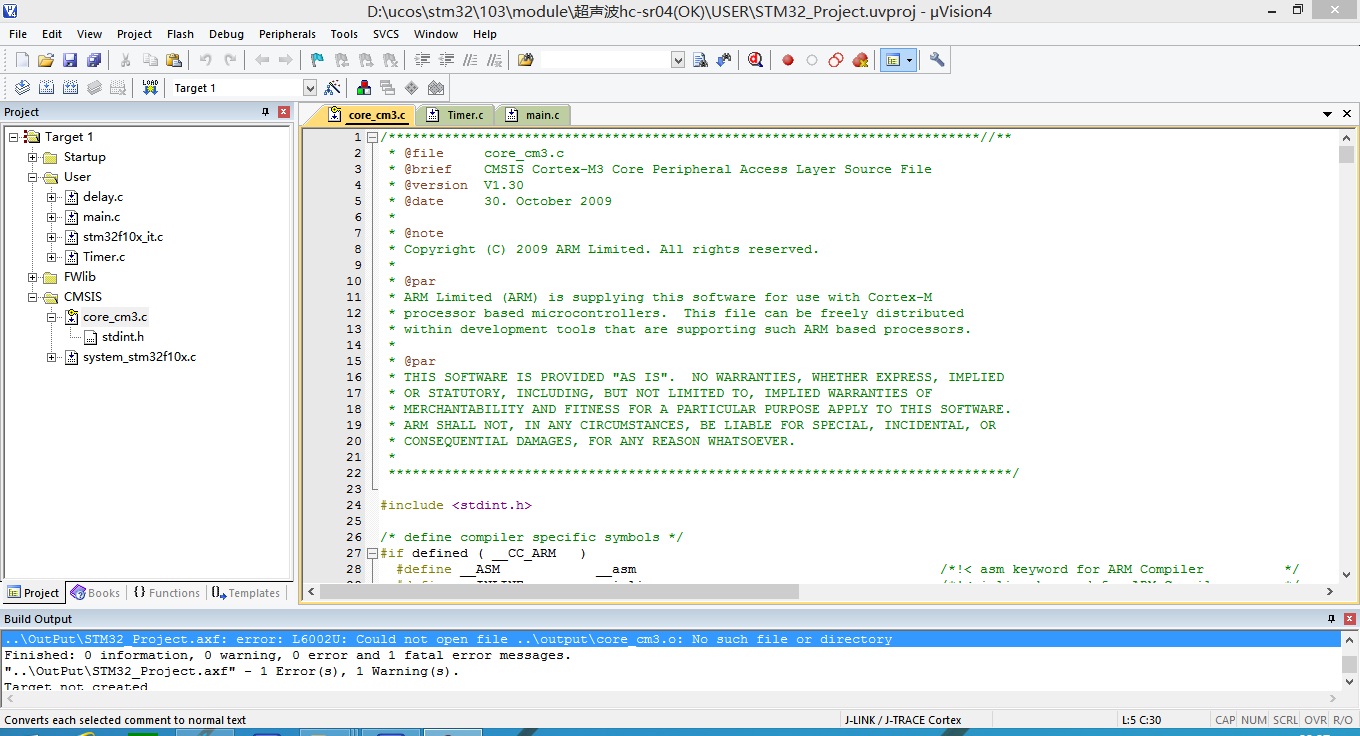This screenshot has width=1360, height=736.
Task: Click the Uncomment selection icon
Action: [x=494, y=60]
